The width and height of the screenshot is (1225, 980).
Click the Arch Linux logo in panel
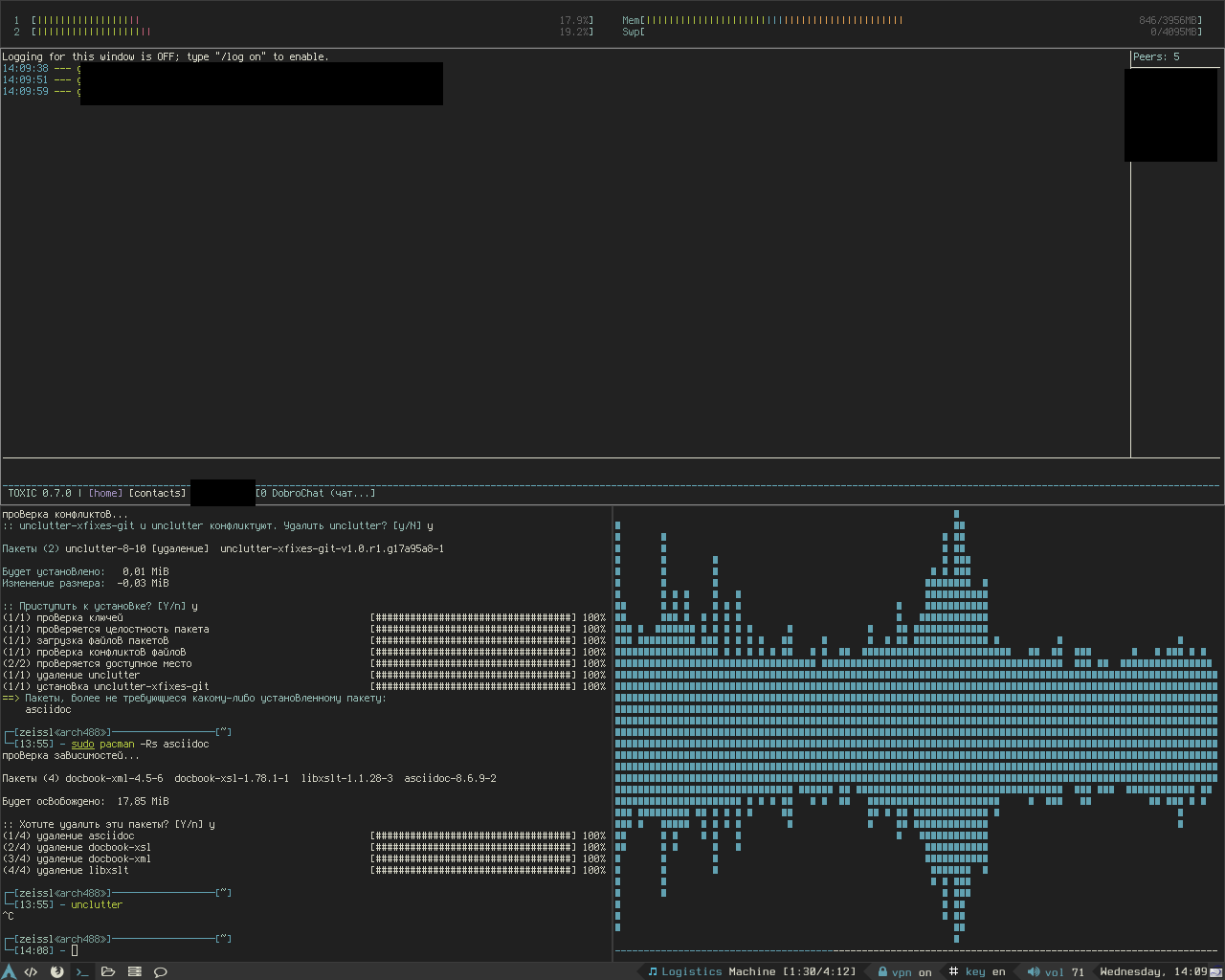[9, 971]
